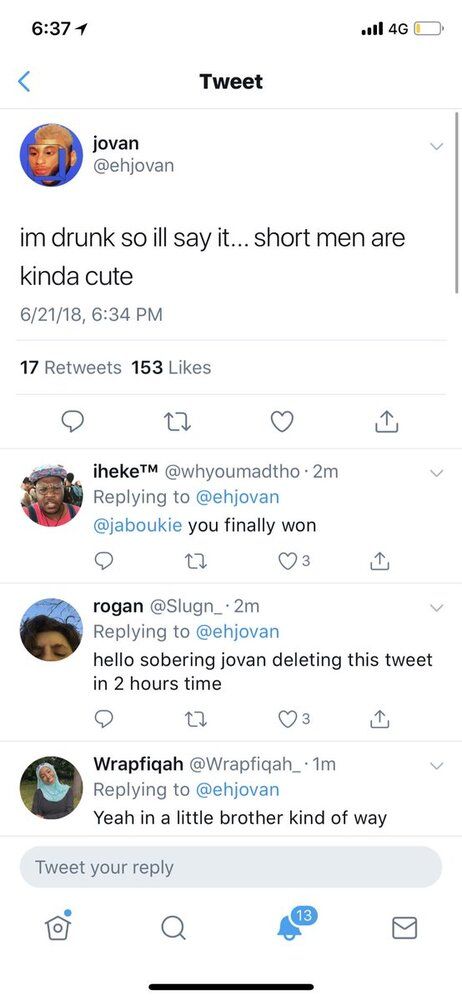Like iheke's reply tweet
Screen dimensions: 462x1000
pos(288,561)
